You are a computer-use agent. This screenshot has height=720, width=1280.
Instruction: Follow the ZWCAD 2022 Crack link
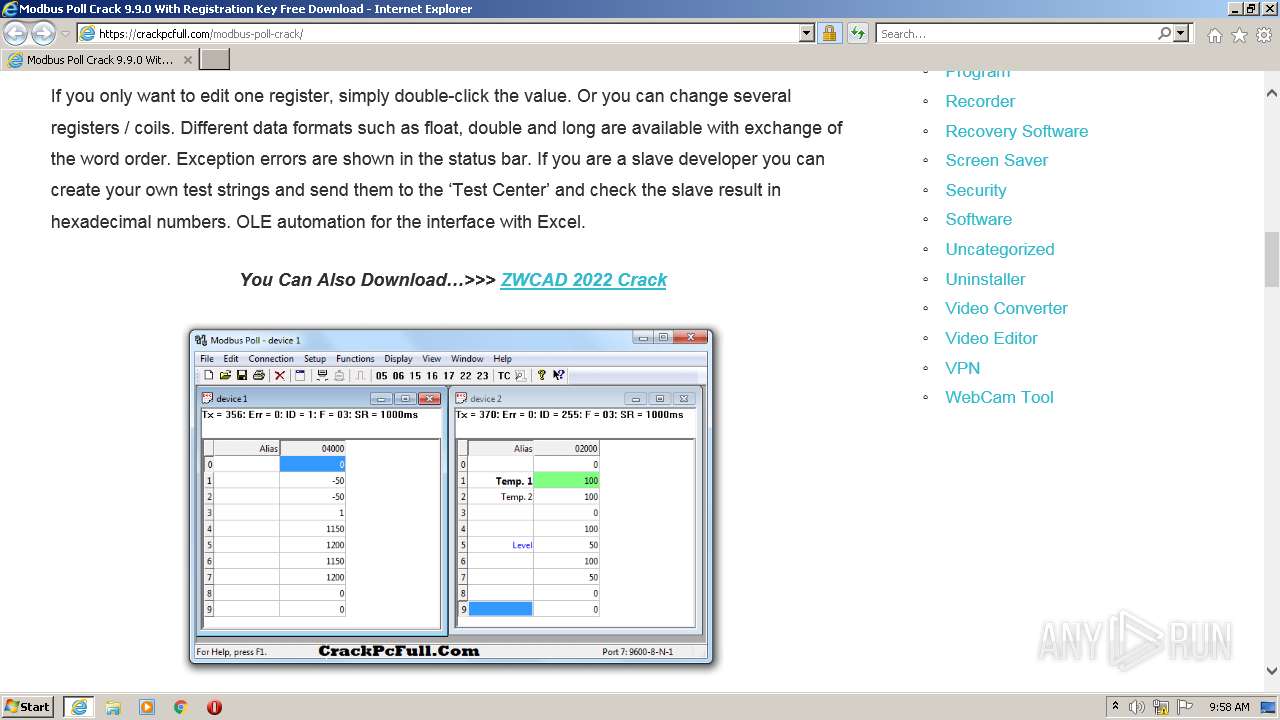point(584,280)
